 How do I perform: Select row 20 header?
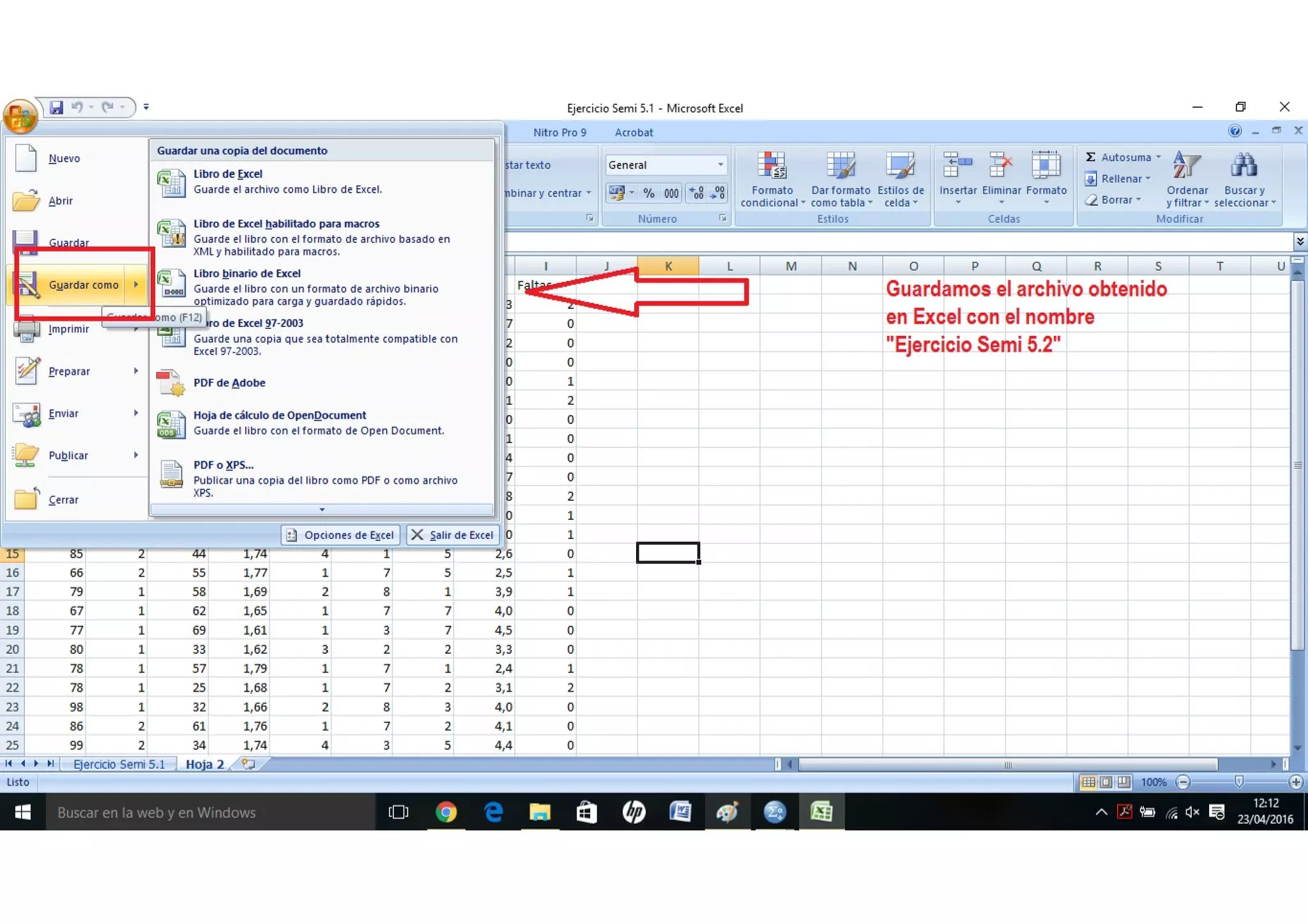(12, 649)
